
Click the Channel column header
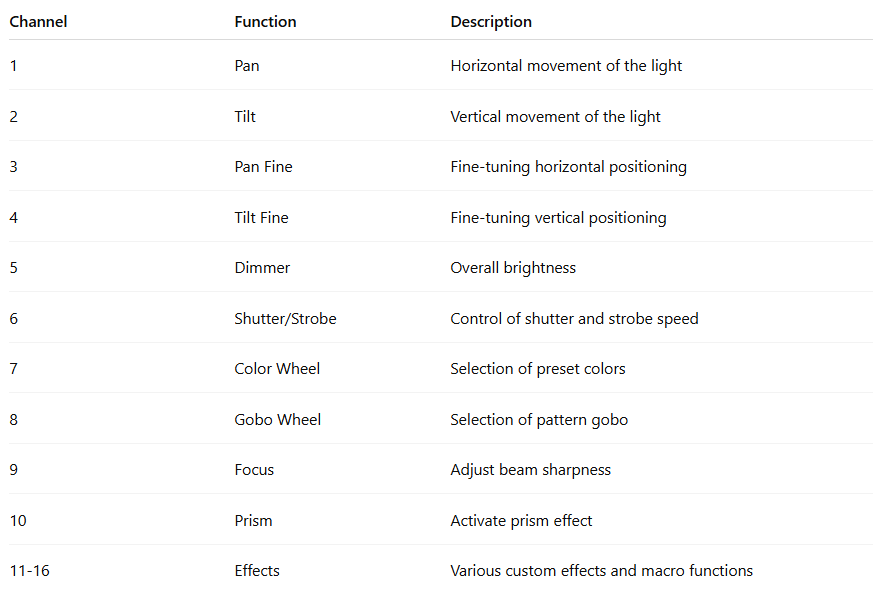pos(38,21)
